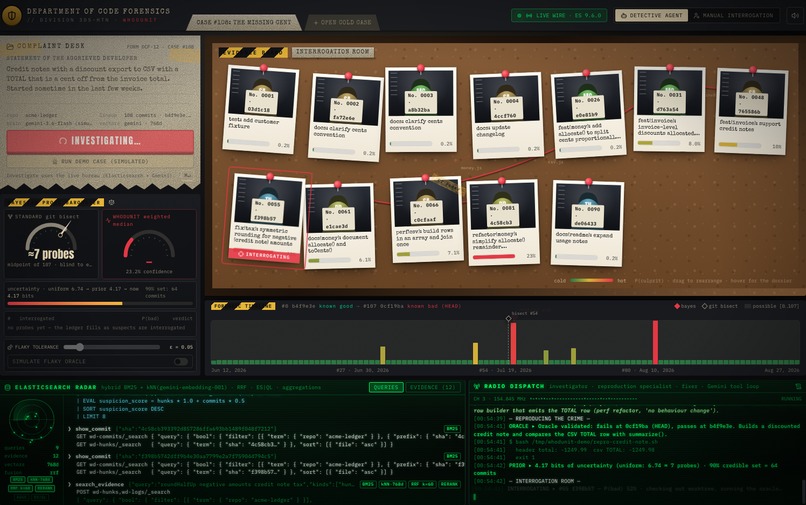Click the BM25 badge on first show_commit row

[452, 428]
